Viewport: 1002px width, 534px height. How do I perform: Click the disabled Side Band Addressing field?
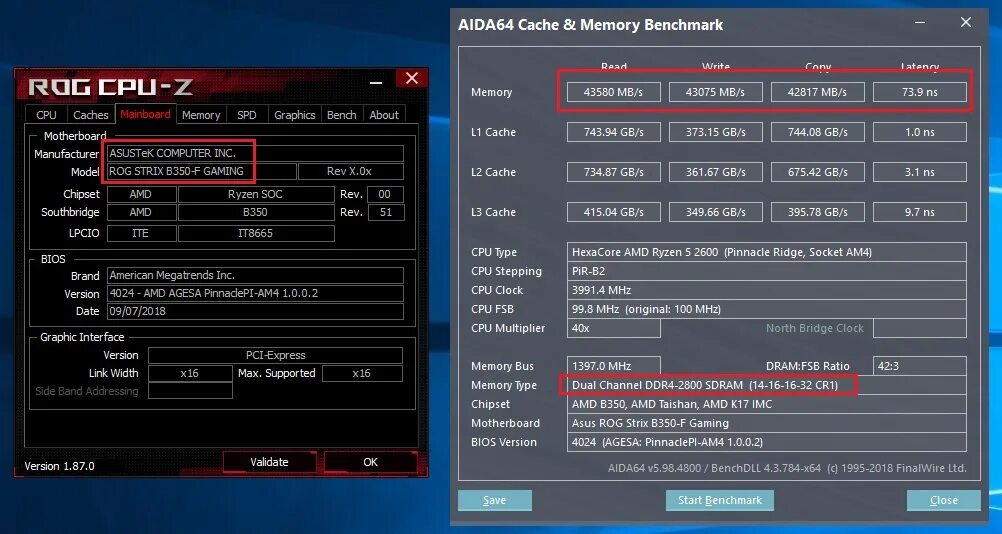tap(190, 391)
